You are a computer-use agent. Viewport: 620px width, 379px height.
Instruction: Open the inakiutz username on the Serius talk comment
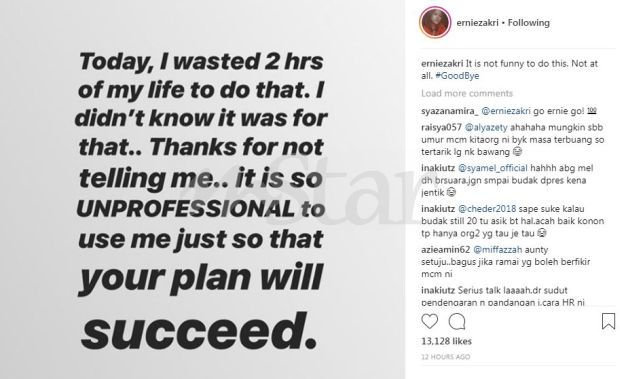coord(438,290)
